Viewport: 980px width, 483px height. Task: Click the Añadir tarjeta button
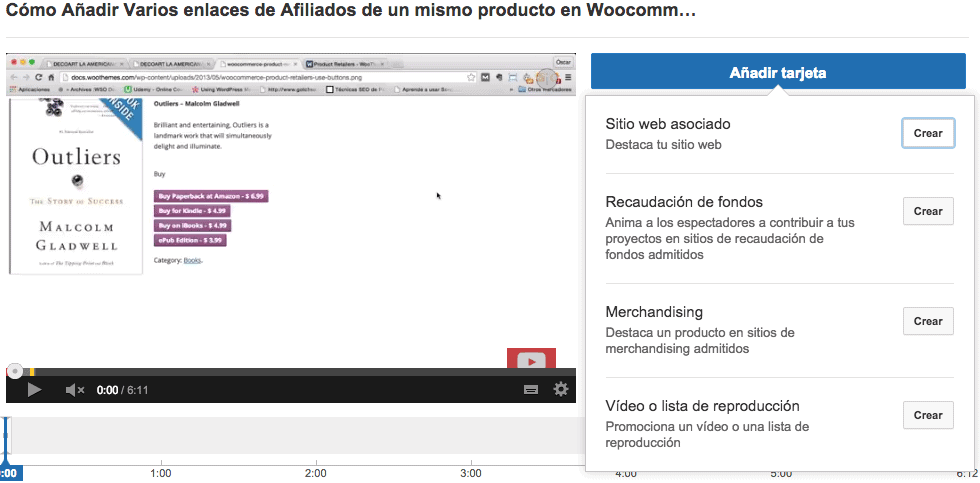tap(778, 72)
